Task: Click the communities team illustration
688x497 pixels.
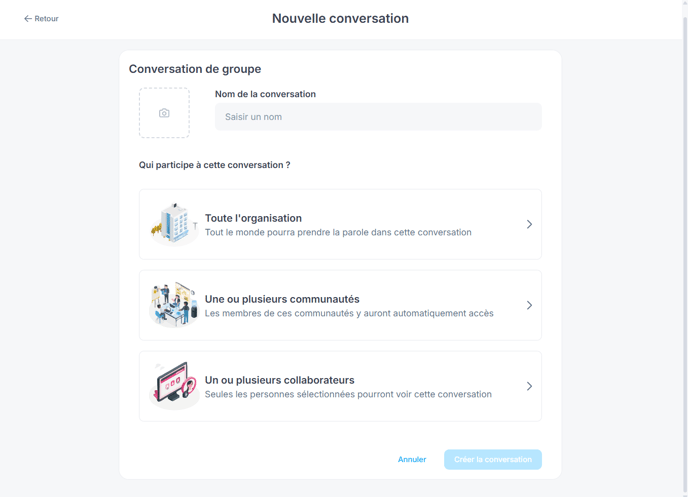Action: coord(174,305)
